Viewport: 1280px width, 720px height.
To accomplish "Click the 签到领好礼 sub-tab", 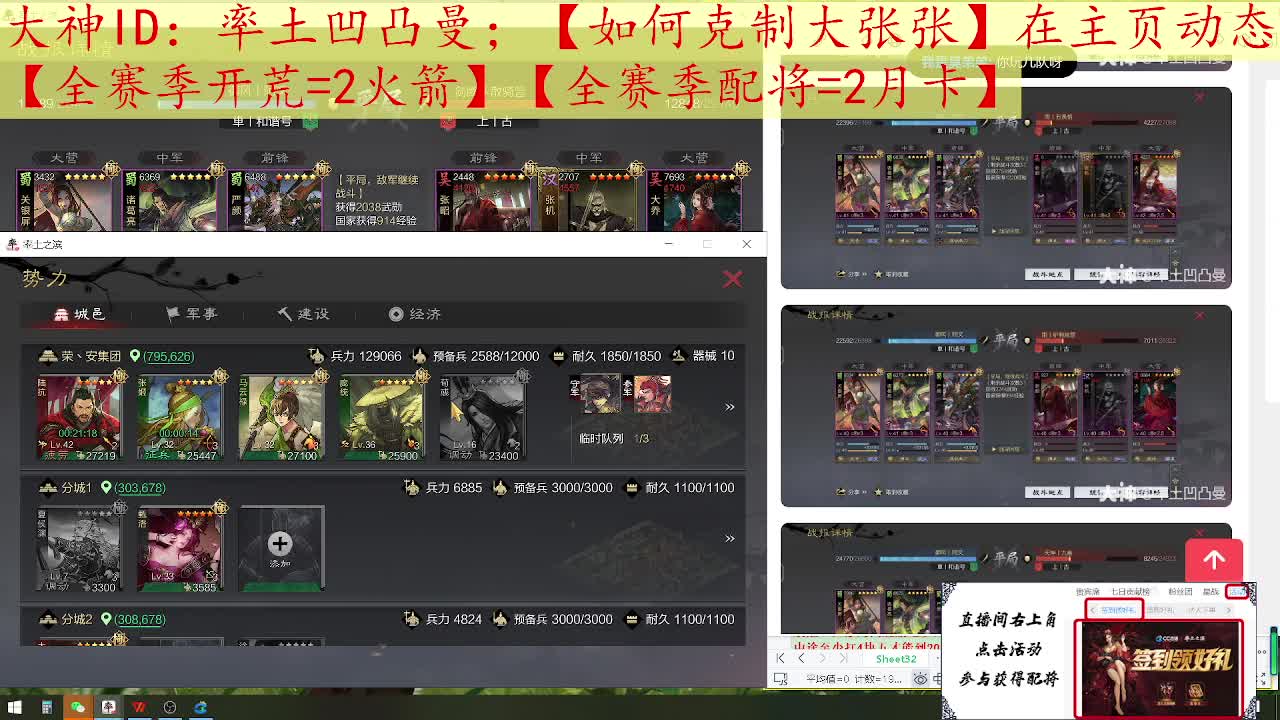I will coord(1118,609).
